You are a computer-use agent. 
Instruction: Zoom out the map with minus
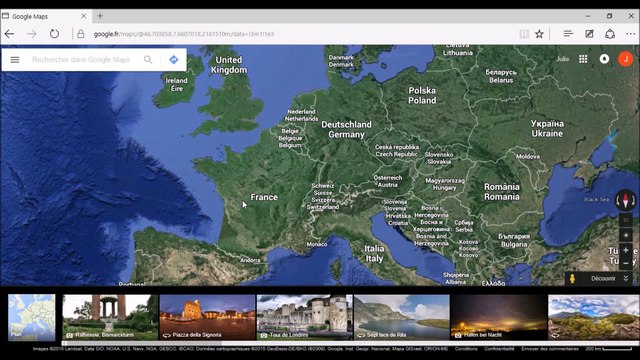(626, 263)
